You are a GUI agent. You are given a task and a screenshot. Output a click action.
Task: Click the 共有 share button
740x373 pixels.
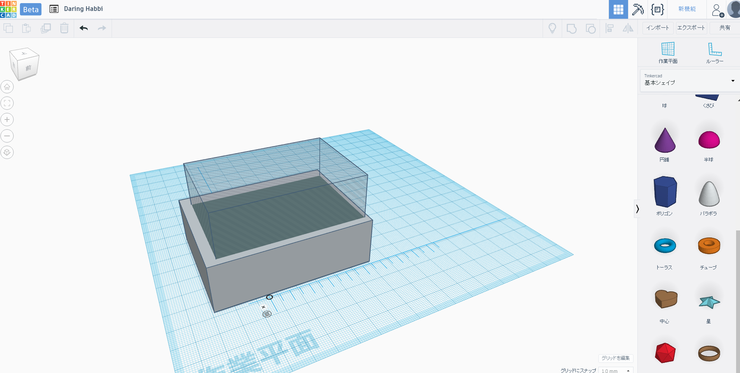tap(724, 28)
